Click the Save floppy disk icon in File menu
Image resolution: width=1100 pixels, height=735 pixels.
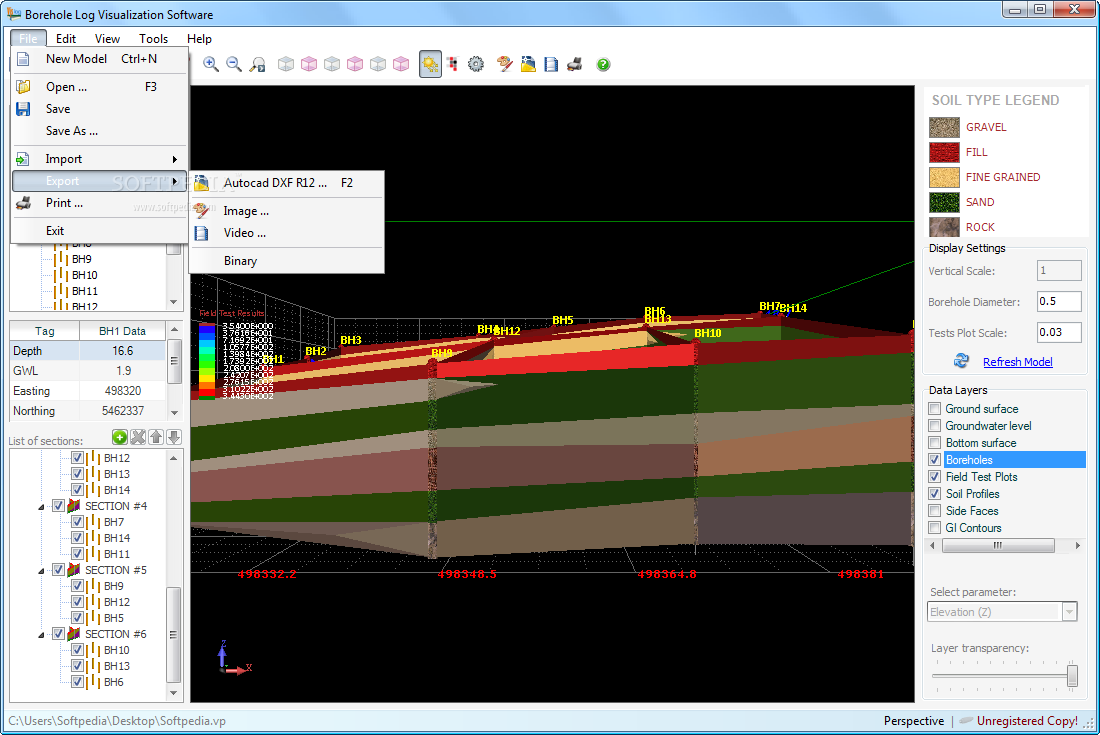coord(23,109)
